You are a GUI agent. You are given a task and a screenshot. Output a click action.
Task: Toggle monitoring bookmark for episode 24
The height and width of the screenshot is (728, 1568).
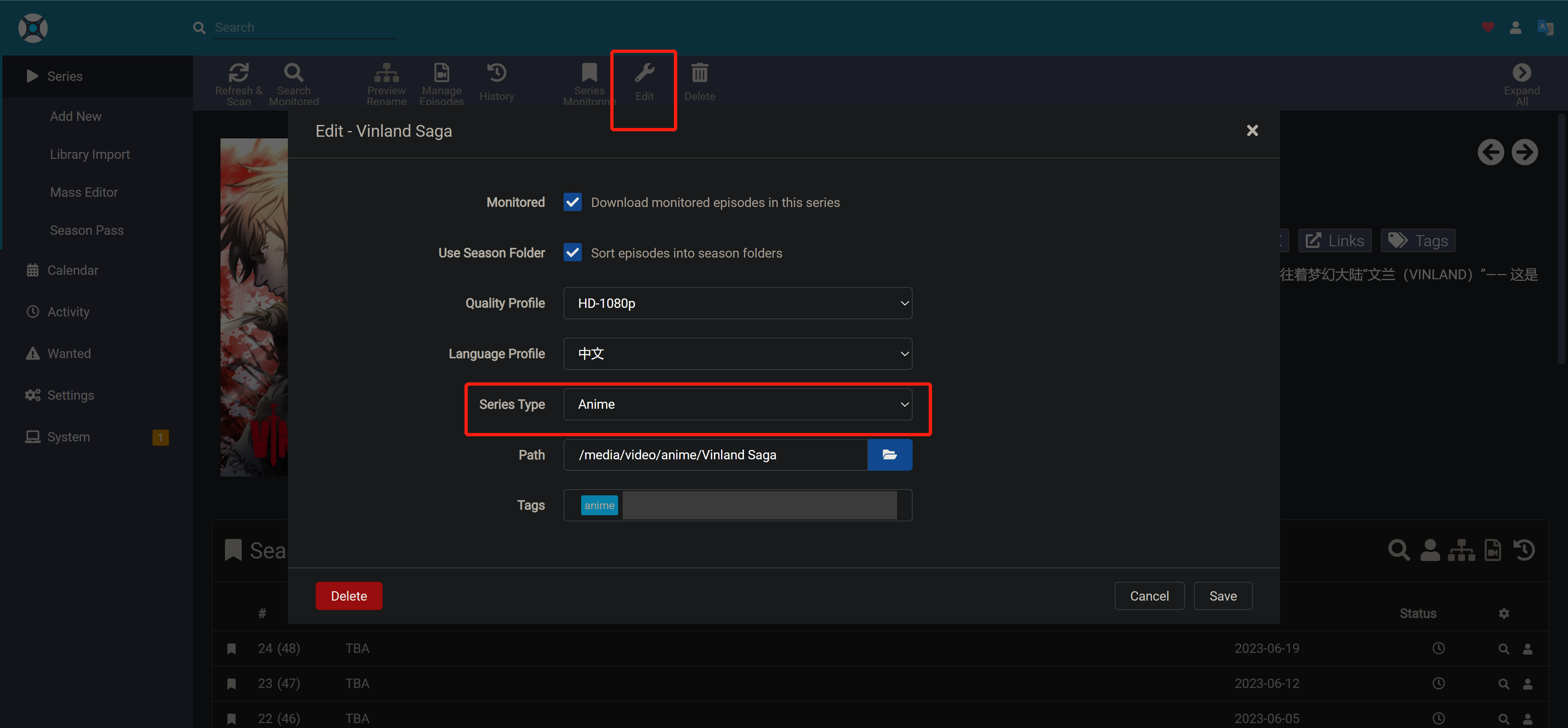(231, 649)
